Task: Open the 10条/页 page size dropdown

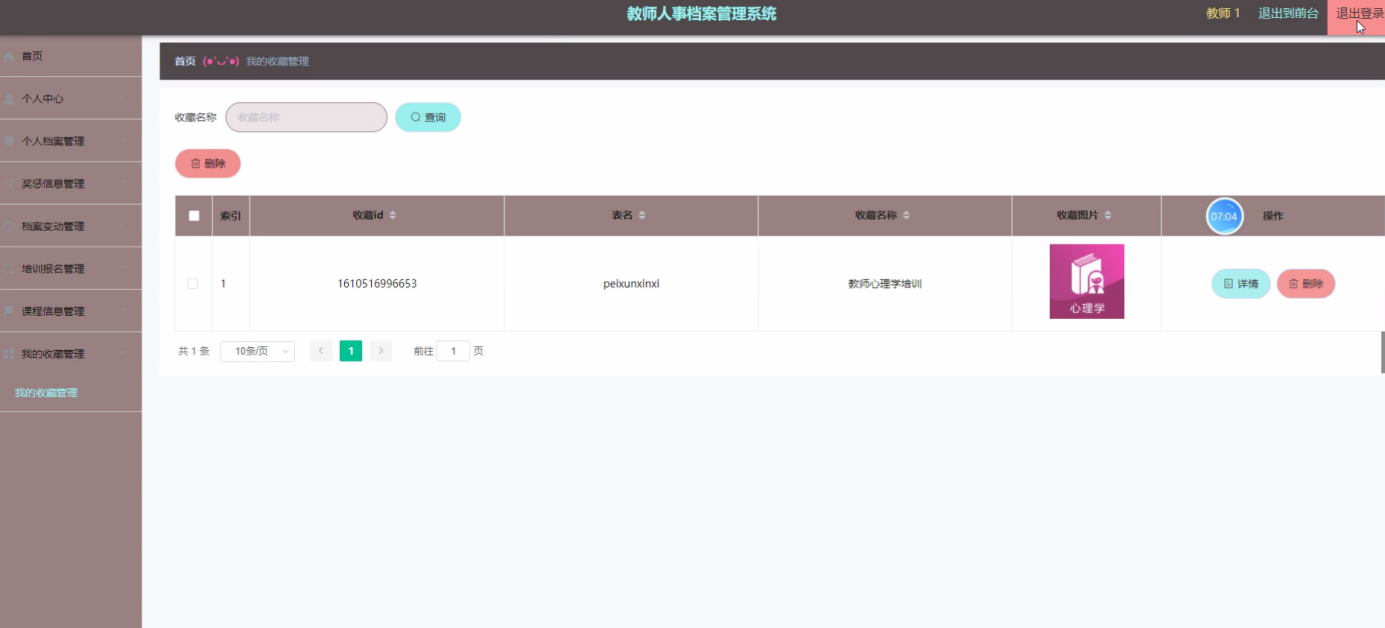Action: click(x=257, y=351)
